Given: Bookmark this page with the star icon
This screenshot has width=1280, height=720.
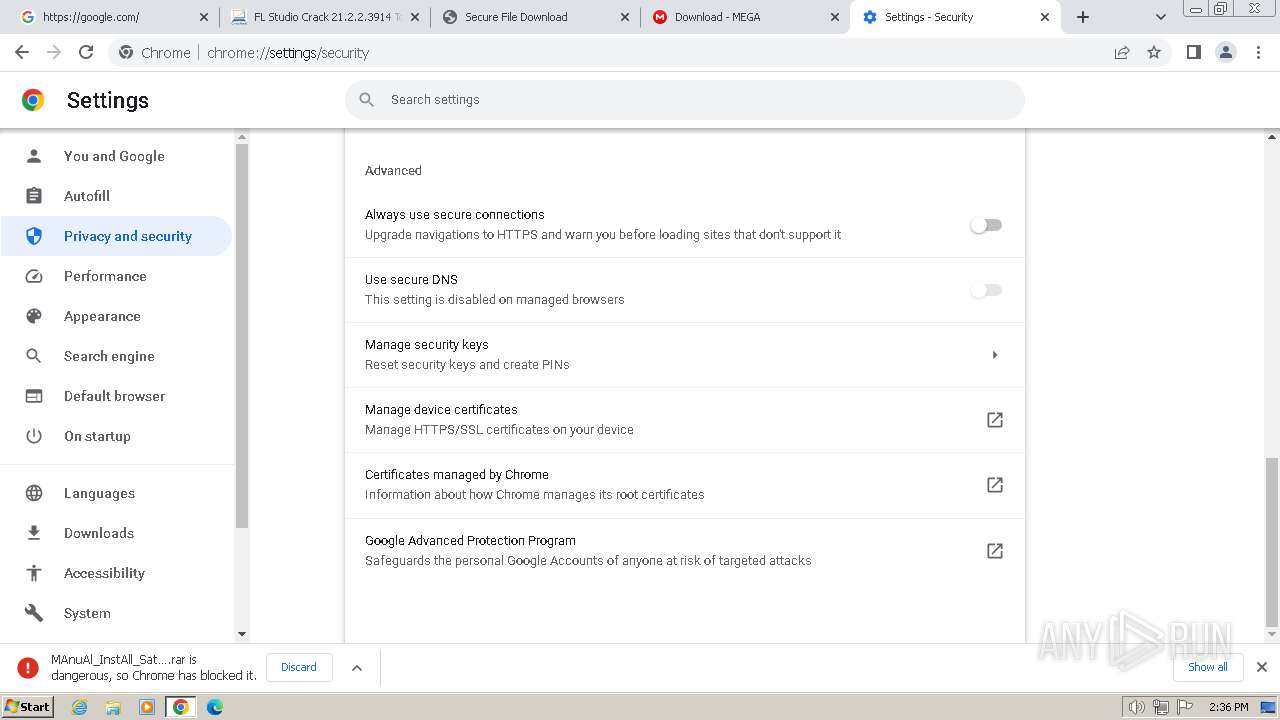Looking at the screenshot, I should (1154, 53).
